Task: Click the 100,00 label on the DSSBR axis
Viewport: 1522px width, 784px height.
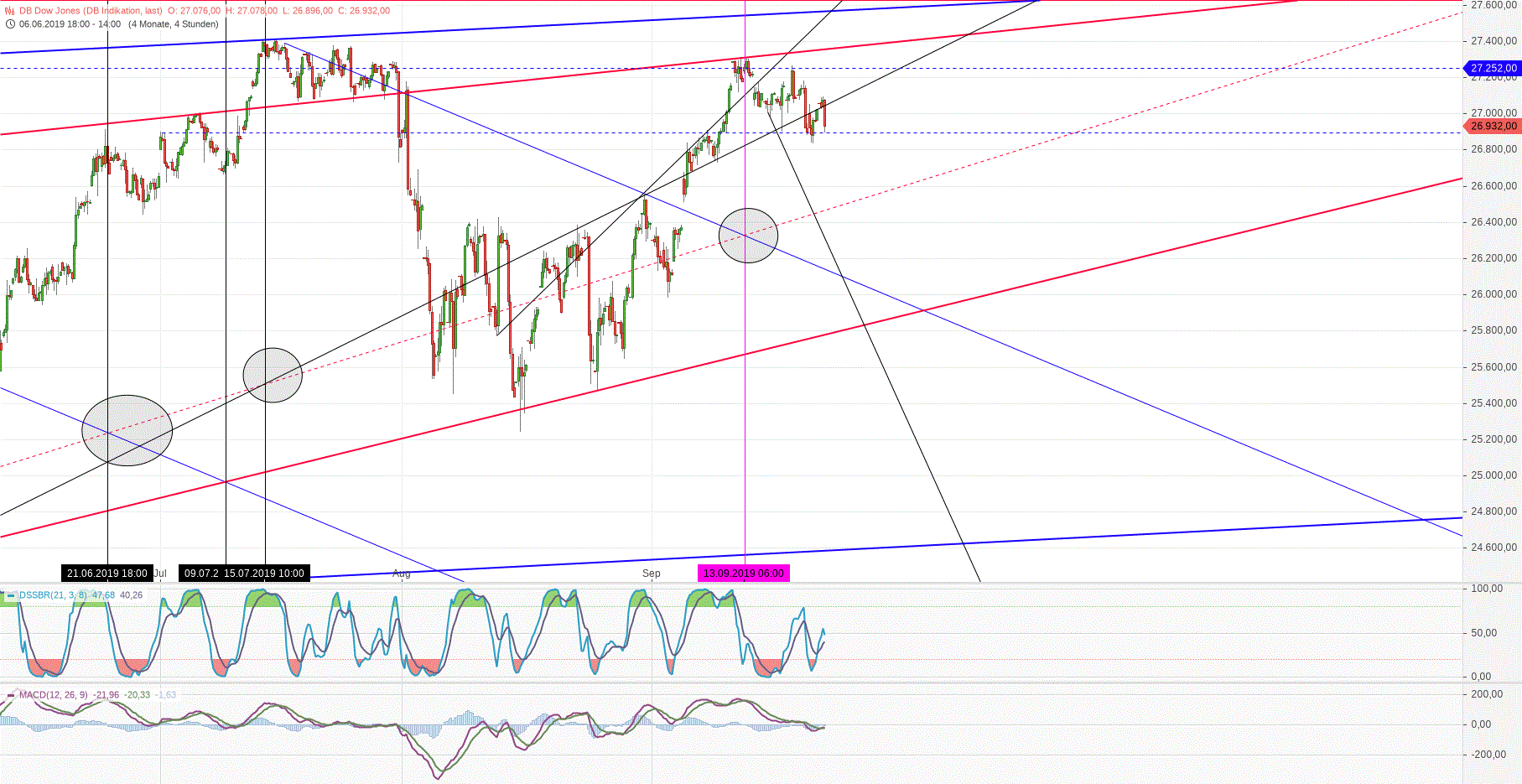Action: 1487,589
